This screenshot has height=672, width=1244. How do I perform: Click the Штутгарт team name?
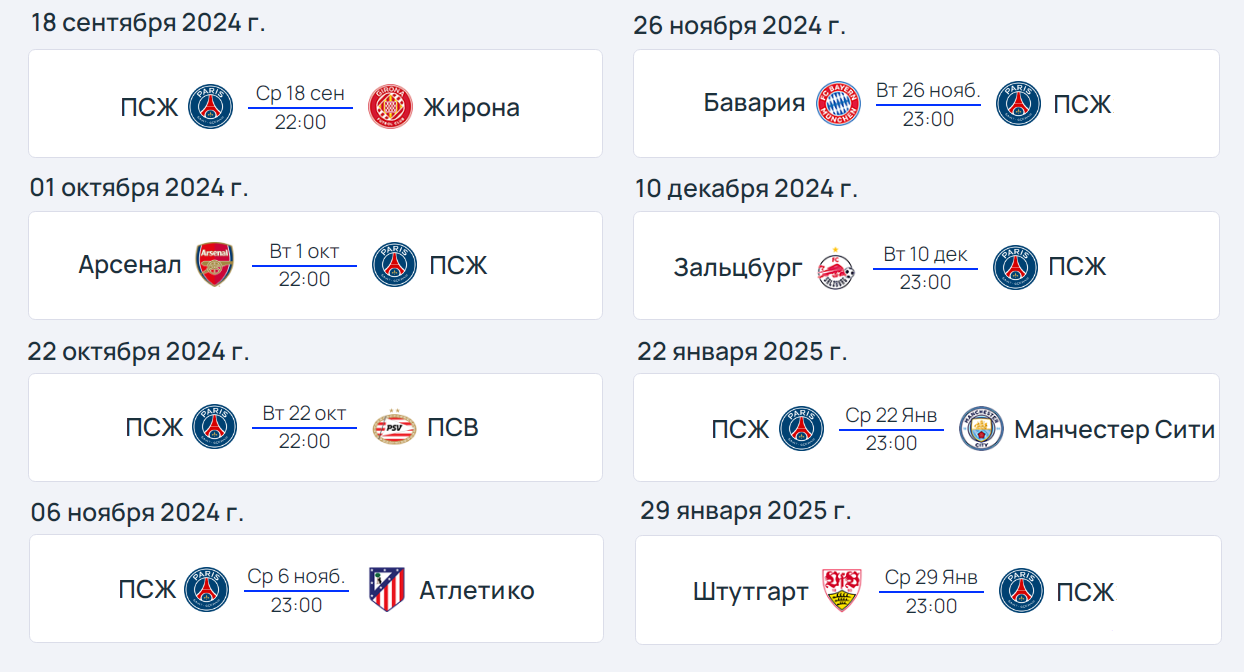tap(750, 592)
